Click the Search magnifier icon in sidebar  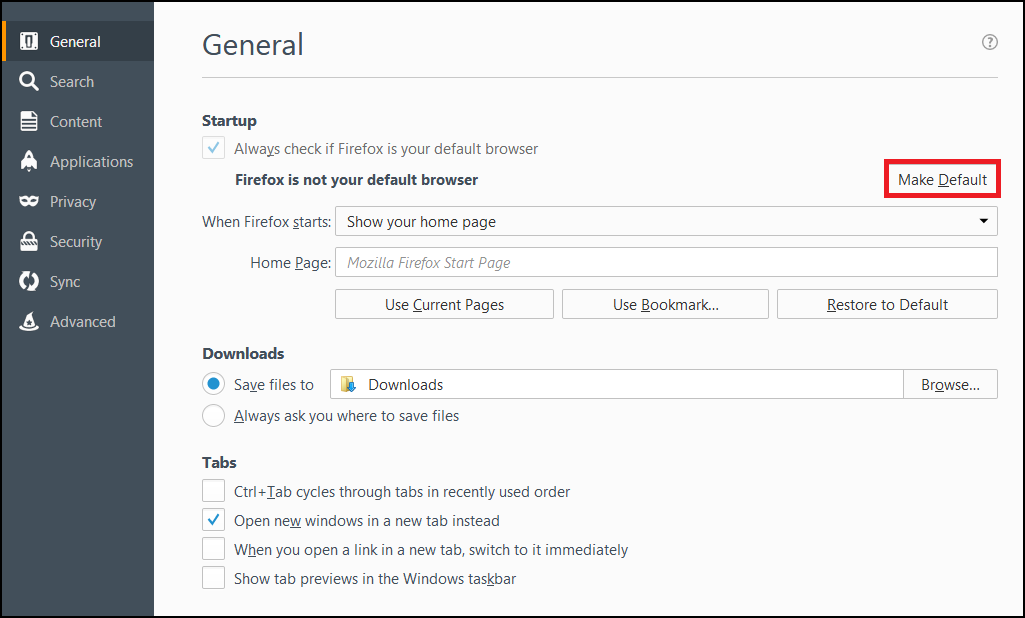click(29, 81)
